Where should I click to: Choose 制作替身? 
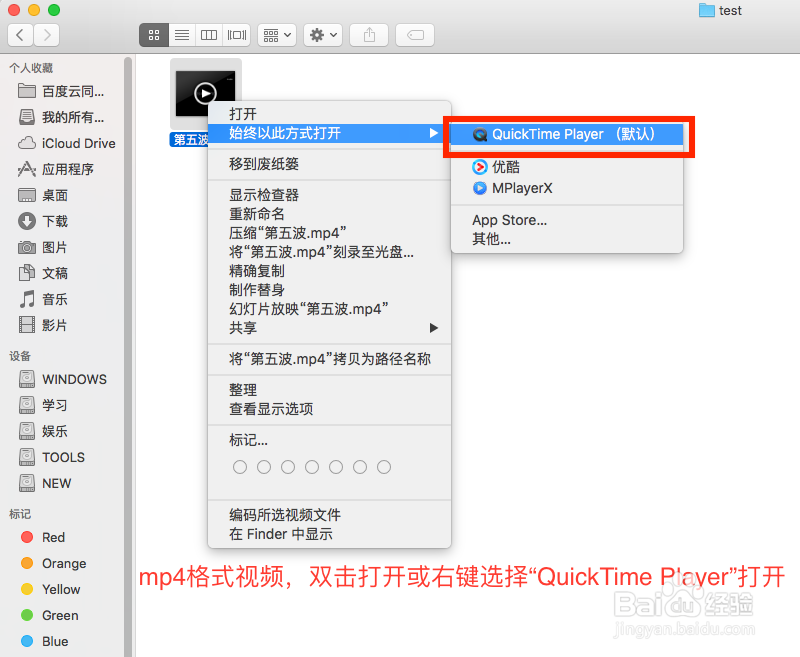(x=330, y=290)
